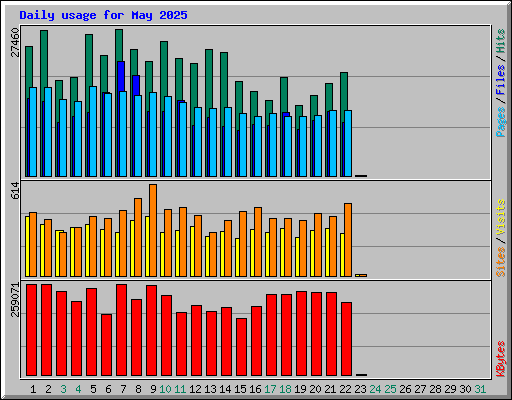Select day 12 on the x-axis
This screenshot has height=400, width=512.
click(x=195, y=389)
